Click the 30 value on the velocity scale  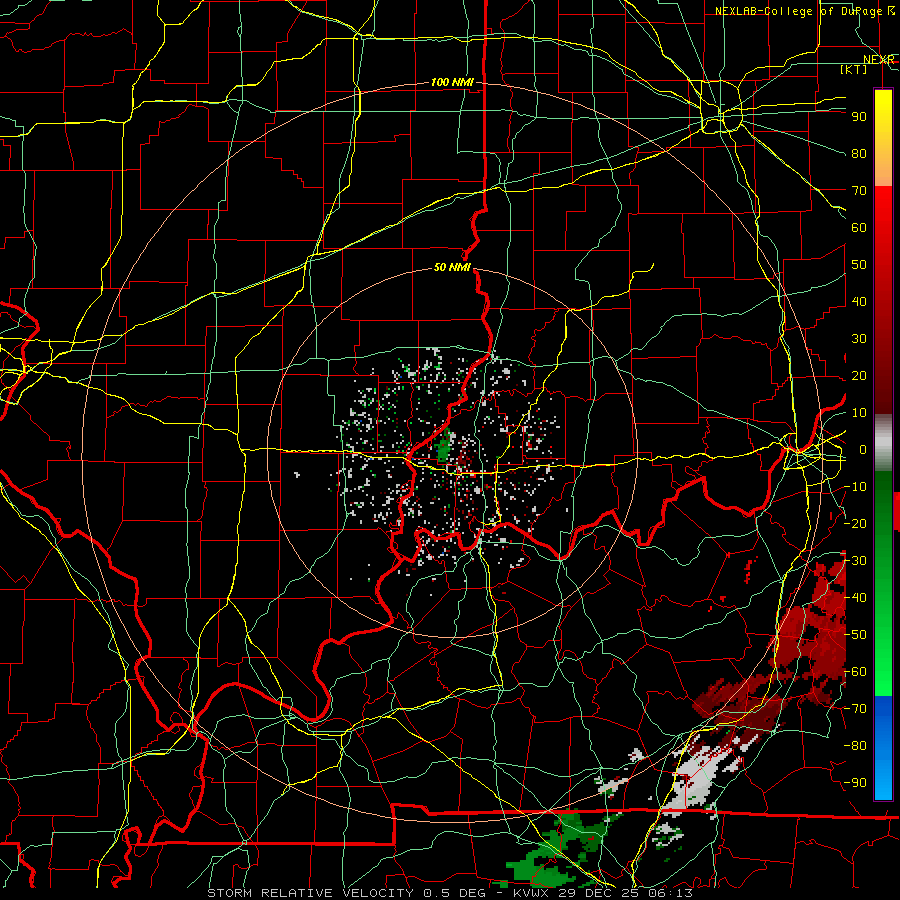tap(859, 339)
